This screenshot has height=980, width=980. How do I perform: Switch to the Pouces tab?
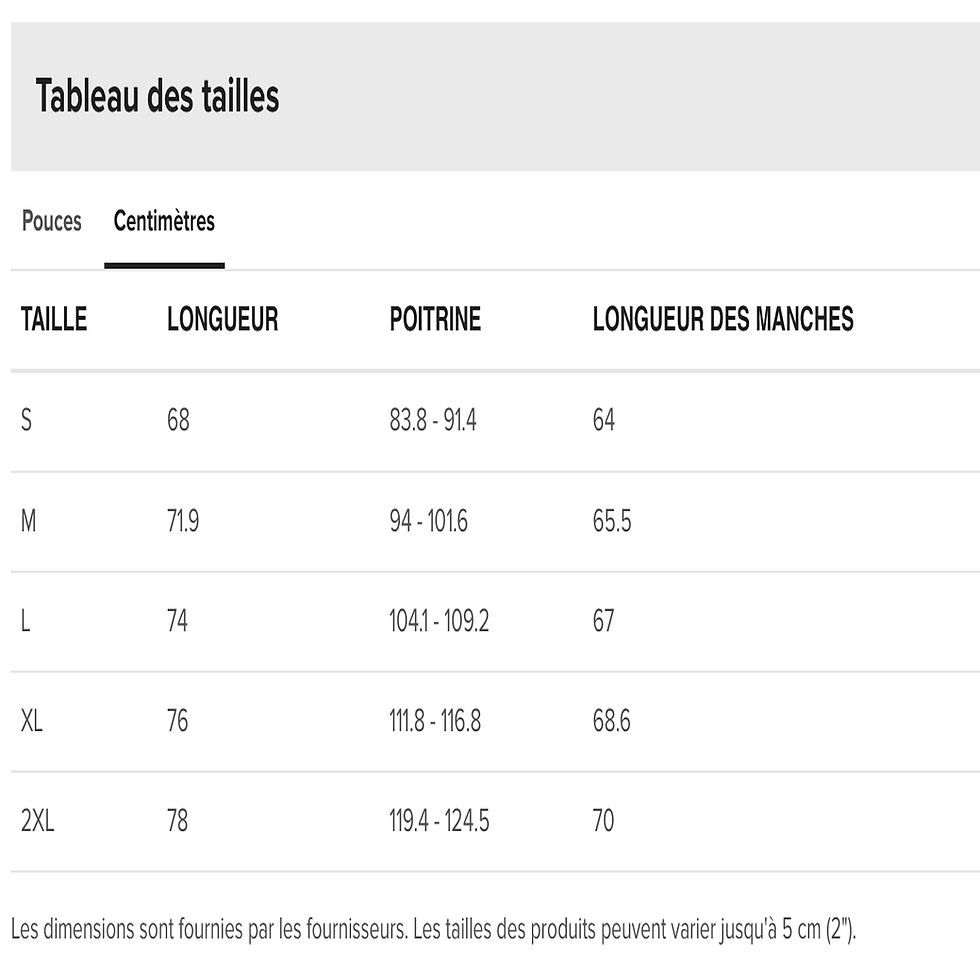(x=52, y=221)
